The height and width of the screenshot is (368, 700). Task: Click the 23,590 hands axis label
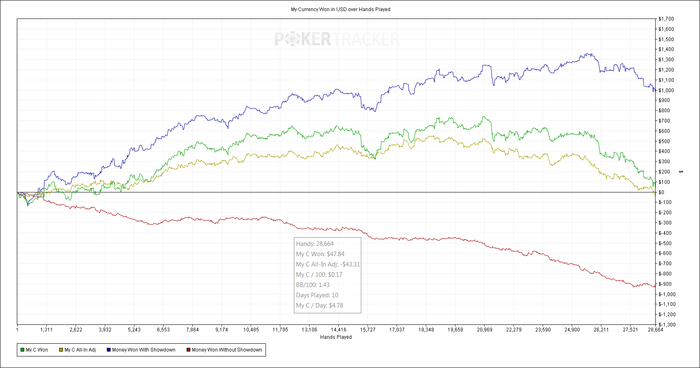tap(543, 330)
